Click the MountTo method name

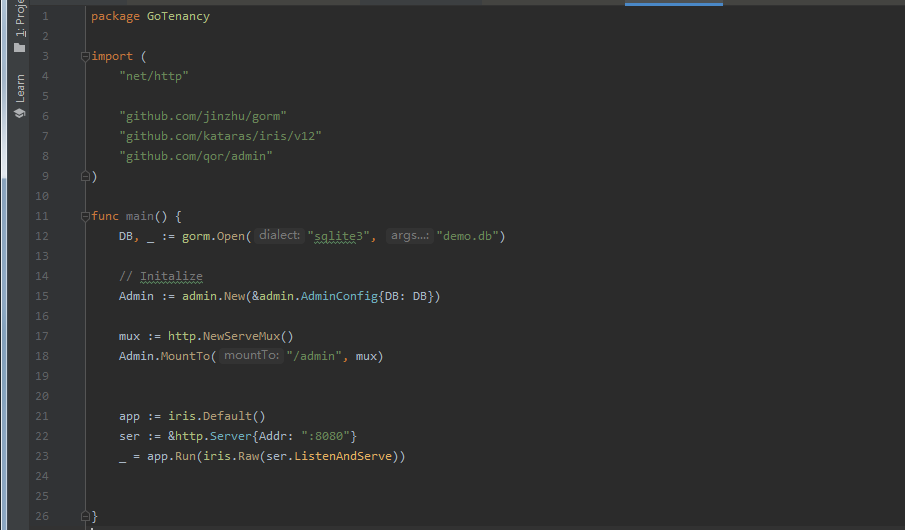[185, 356]
